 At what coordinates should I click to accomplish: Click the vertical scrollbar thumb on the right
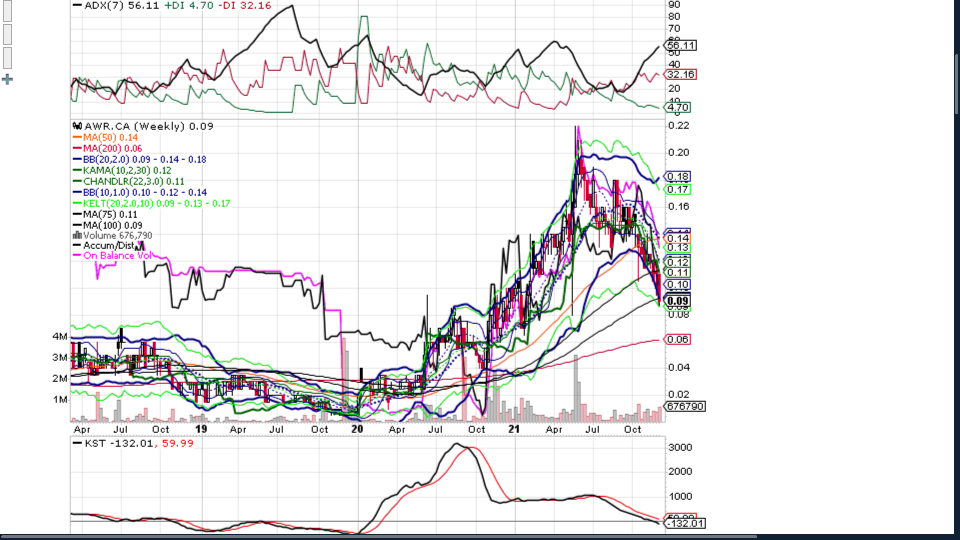956,83
